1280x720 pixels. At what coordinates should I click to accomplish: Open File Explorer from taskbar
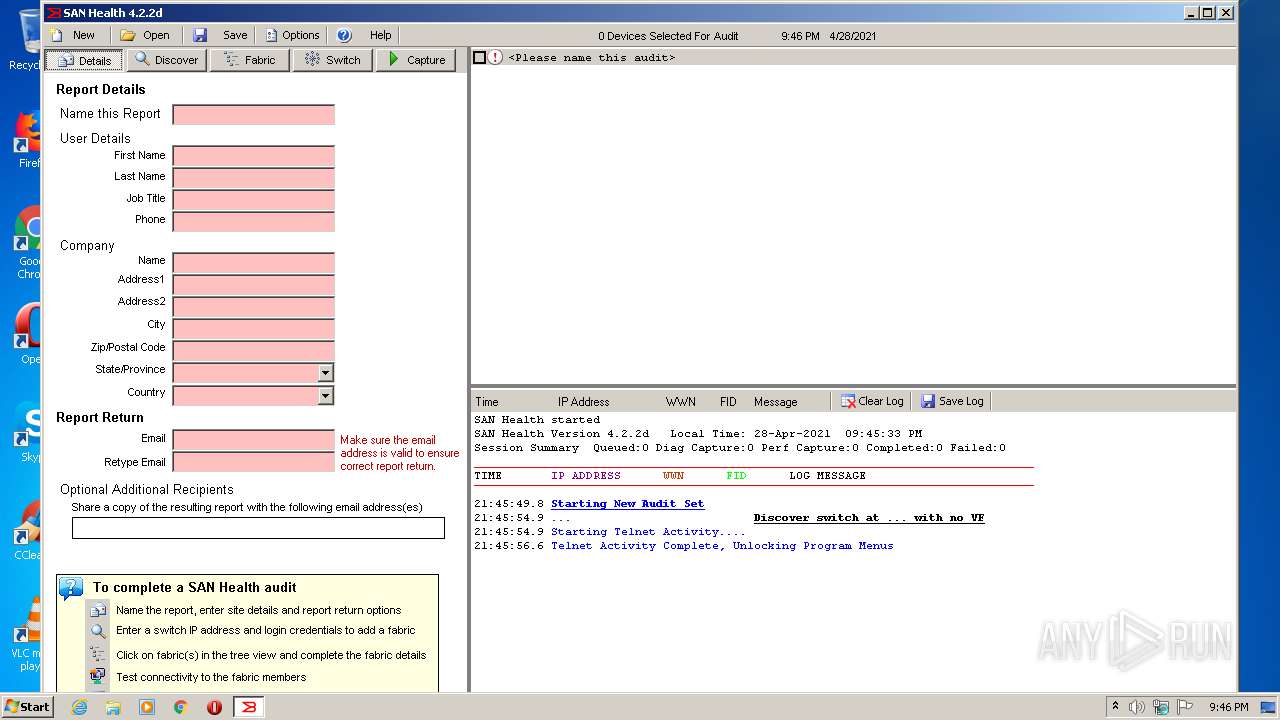coord(113,707)
